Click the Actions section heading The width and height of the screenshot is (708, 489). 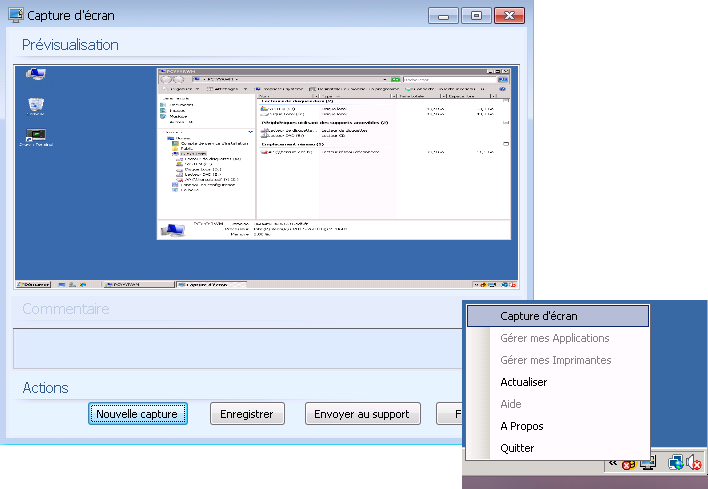(x=46, y=388)
